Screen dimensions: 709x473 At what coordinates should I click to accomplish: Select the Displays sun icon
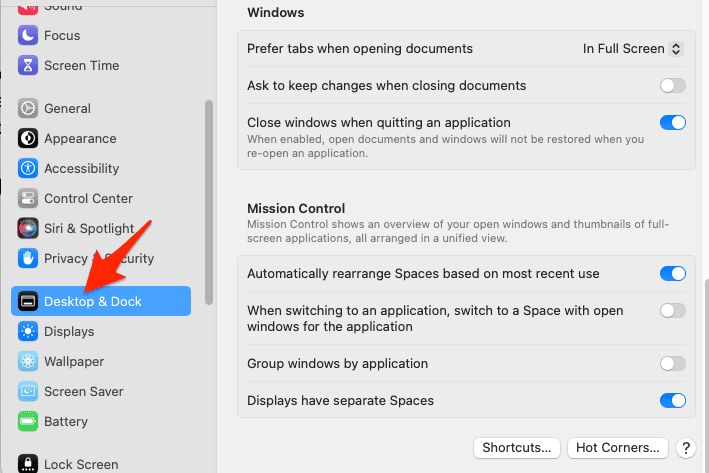coord(28,332)
